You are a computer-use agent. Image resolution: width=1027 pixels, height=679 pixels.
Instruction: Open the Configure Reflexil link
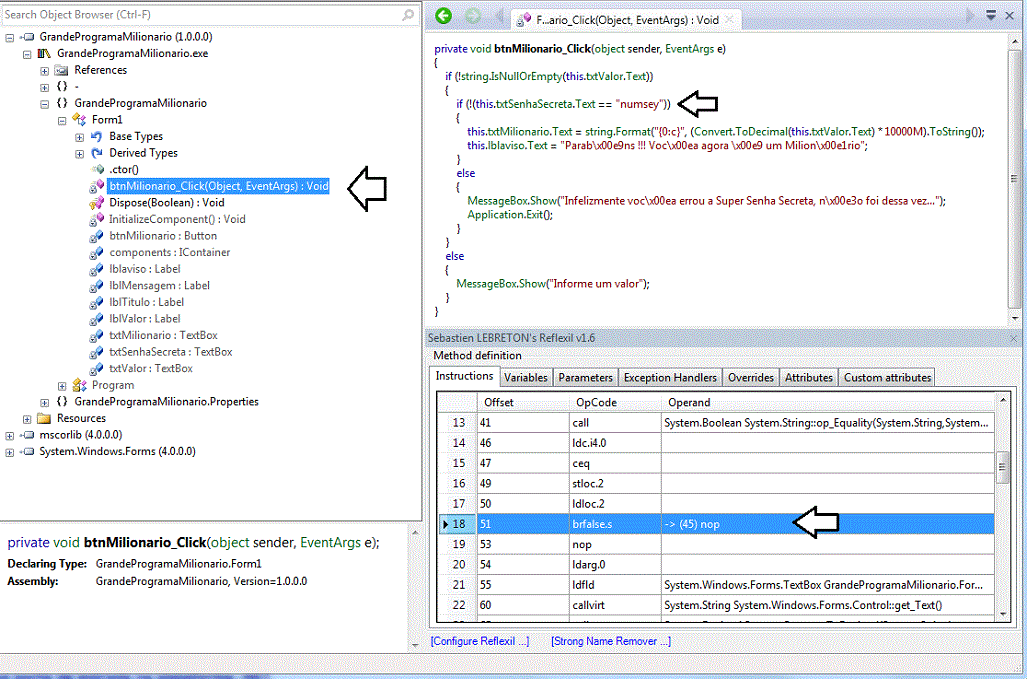click(480, 641)
